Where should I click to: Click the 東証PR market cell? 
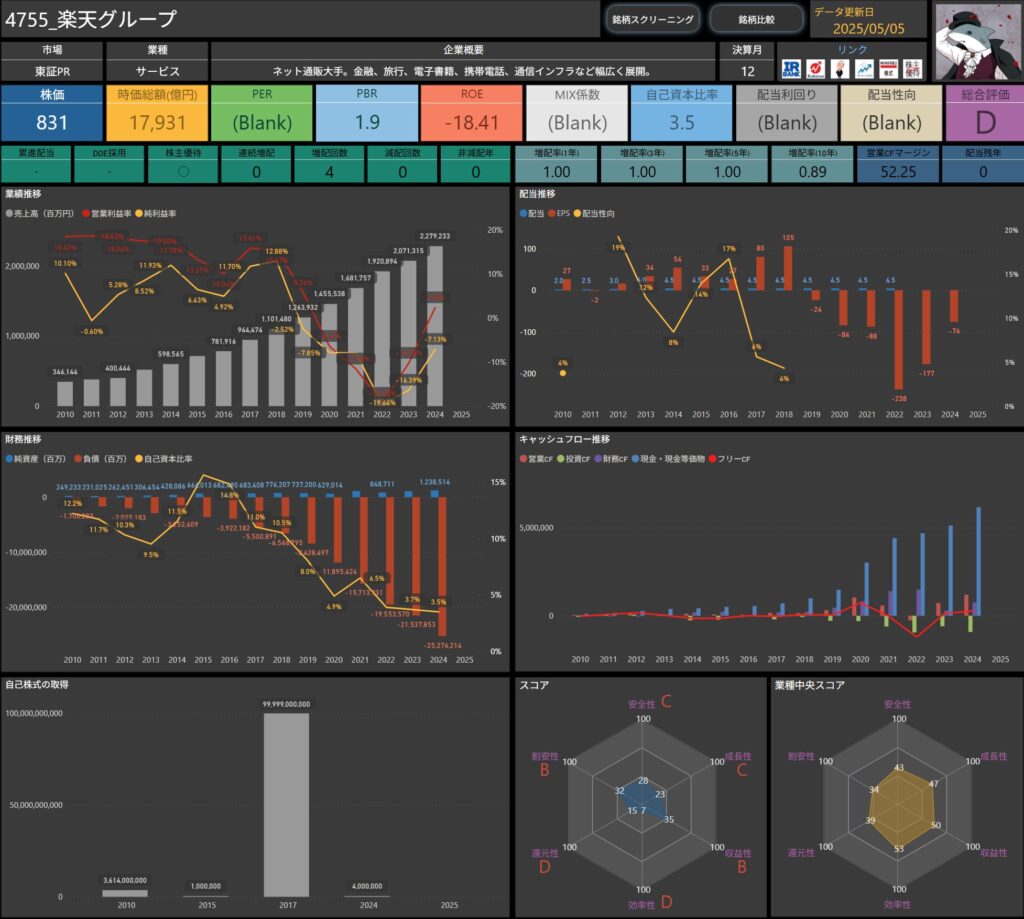pyautogui.click(x=52, y=71)
